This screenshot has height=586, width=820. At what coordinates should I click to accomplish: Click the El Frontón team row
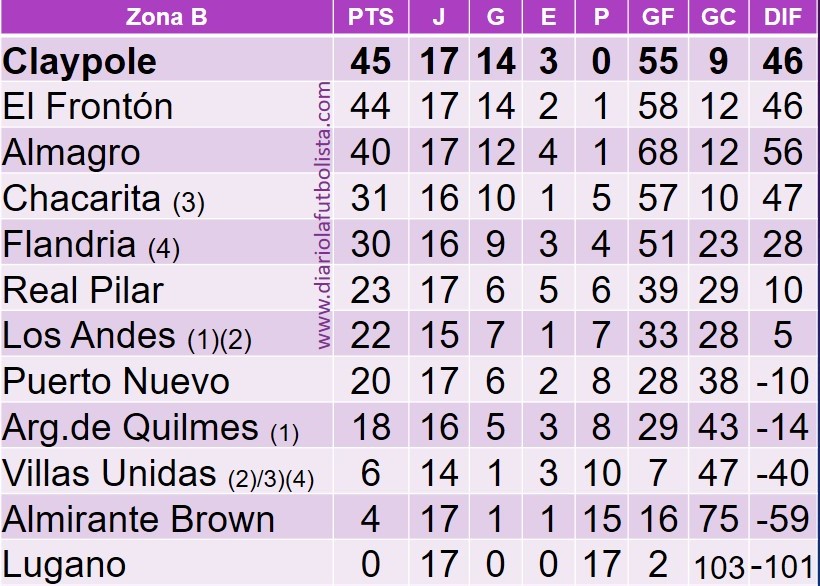click(408, 106)
